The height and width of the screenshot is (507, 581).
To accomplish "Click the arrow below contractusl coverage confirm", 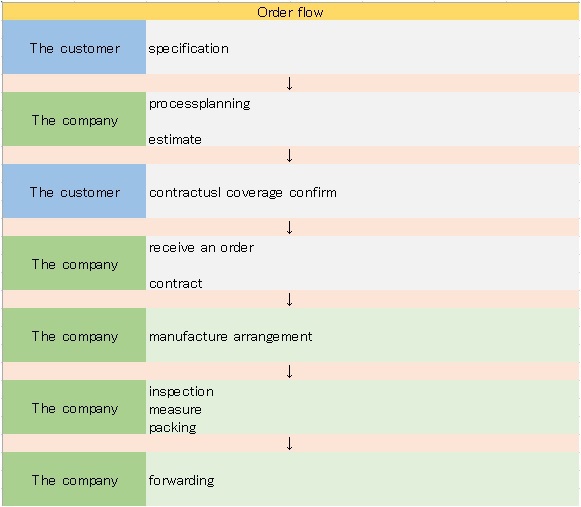I will [x=290, y=227].
